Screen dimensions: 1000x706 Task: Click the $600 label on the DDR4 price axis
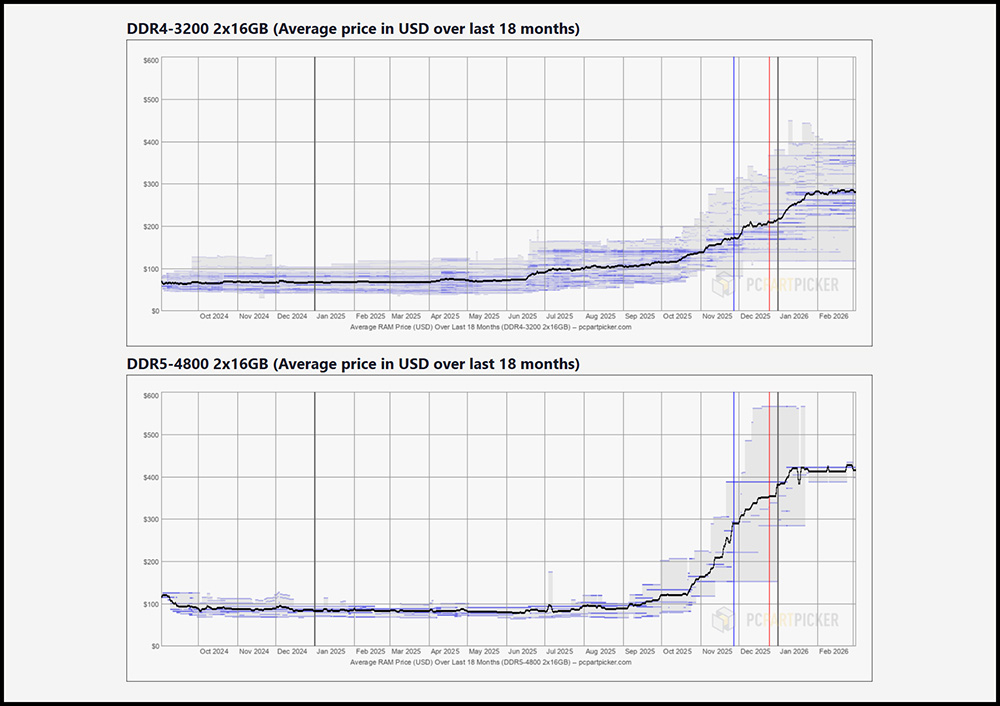pyautogui.click(x=151, y=58)
